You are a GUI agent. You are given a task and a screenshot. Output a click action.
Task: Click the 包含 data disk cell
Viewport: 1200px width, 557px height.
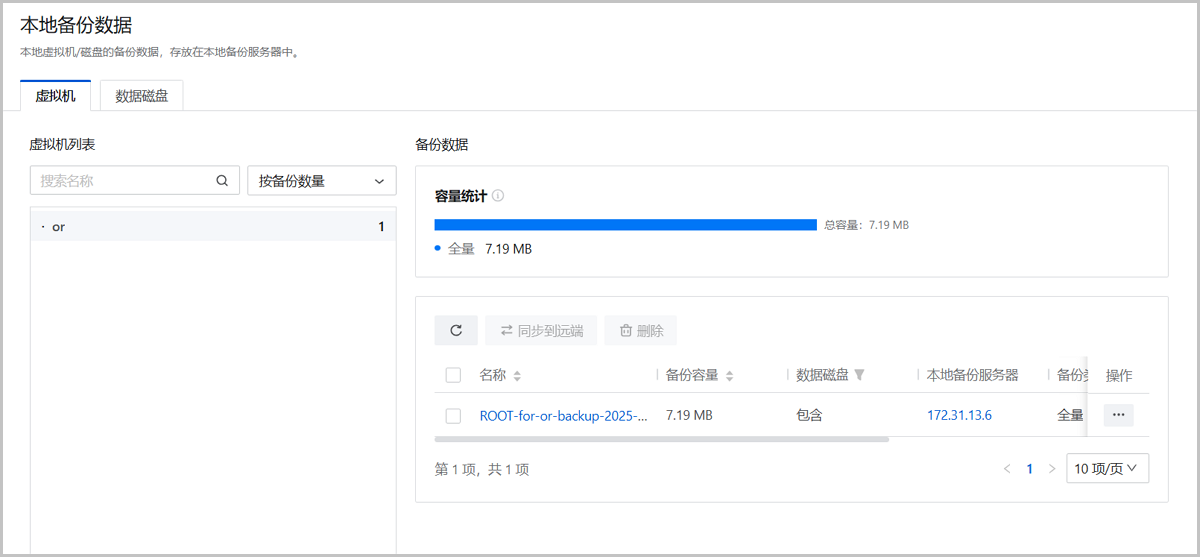point(809,415)
